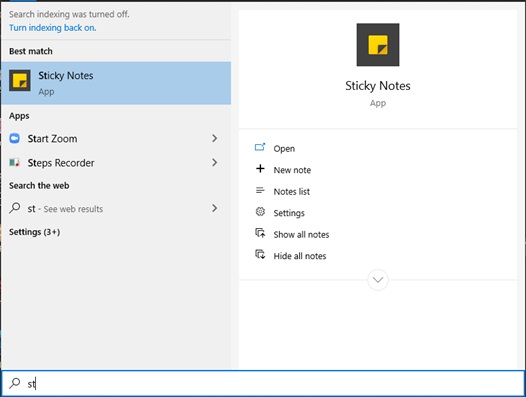
Task: Click search box magnifier icon
Action: coord(15,383)
